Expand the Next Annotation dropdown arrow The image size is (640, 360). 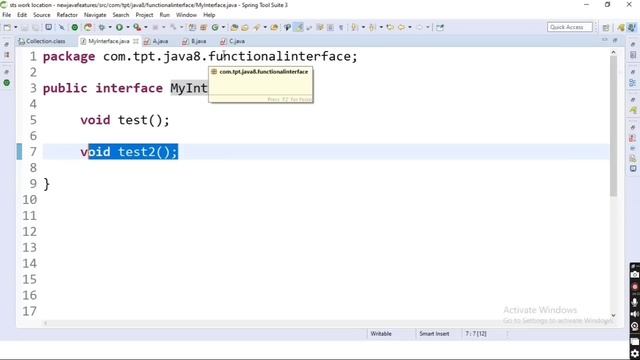[363, 27]
